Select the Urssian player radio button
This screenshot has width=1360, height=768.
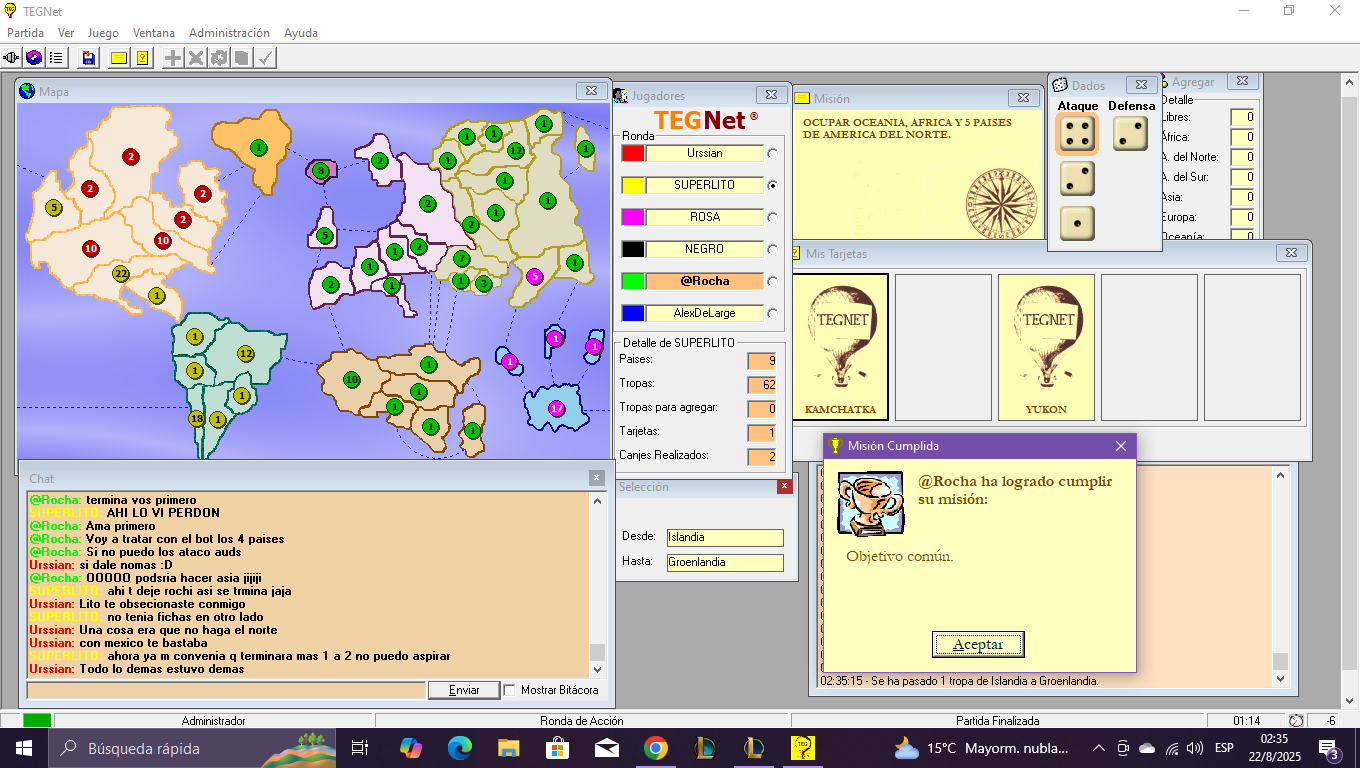click(x=772, y=154)
